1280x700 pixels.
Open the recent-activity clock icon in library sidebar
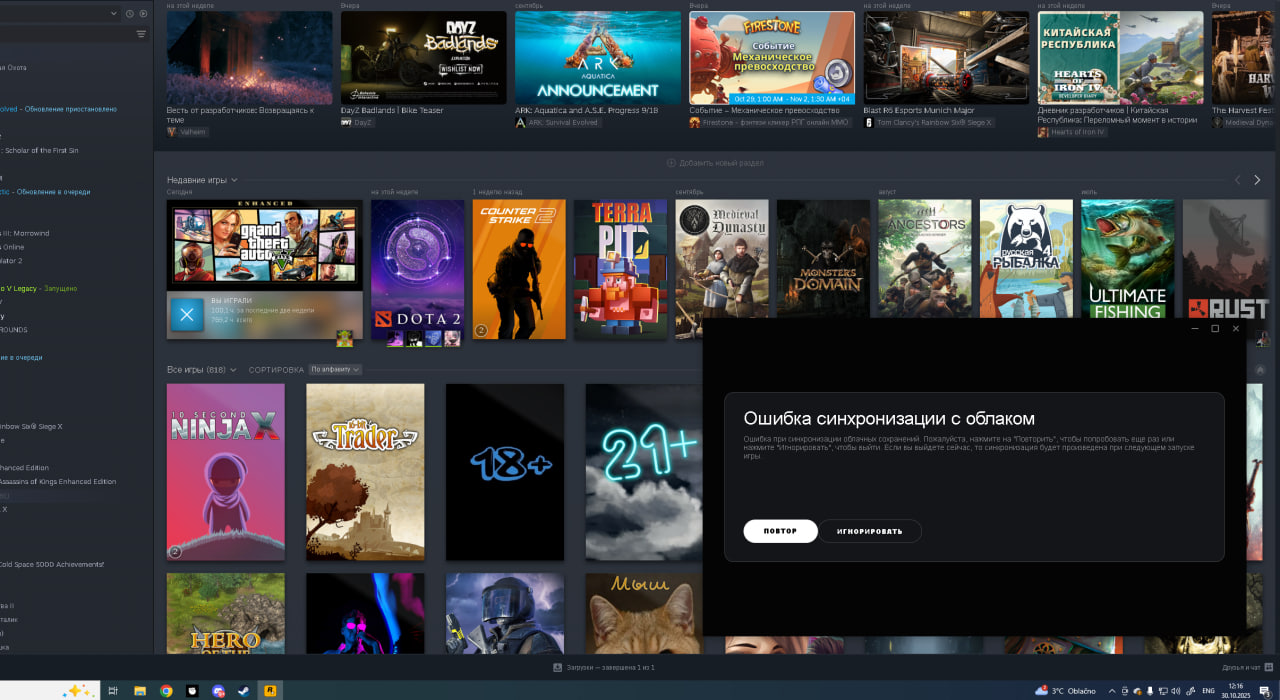click(130, 14)
